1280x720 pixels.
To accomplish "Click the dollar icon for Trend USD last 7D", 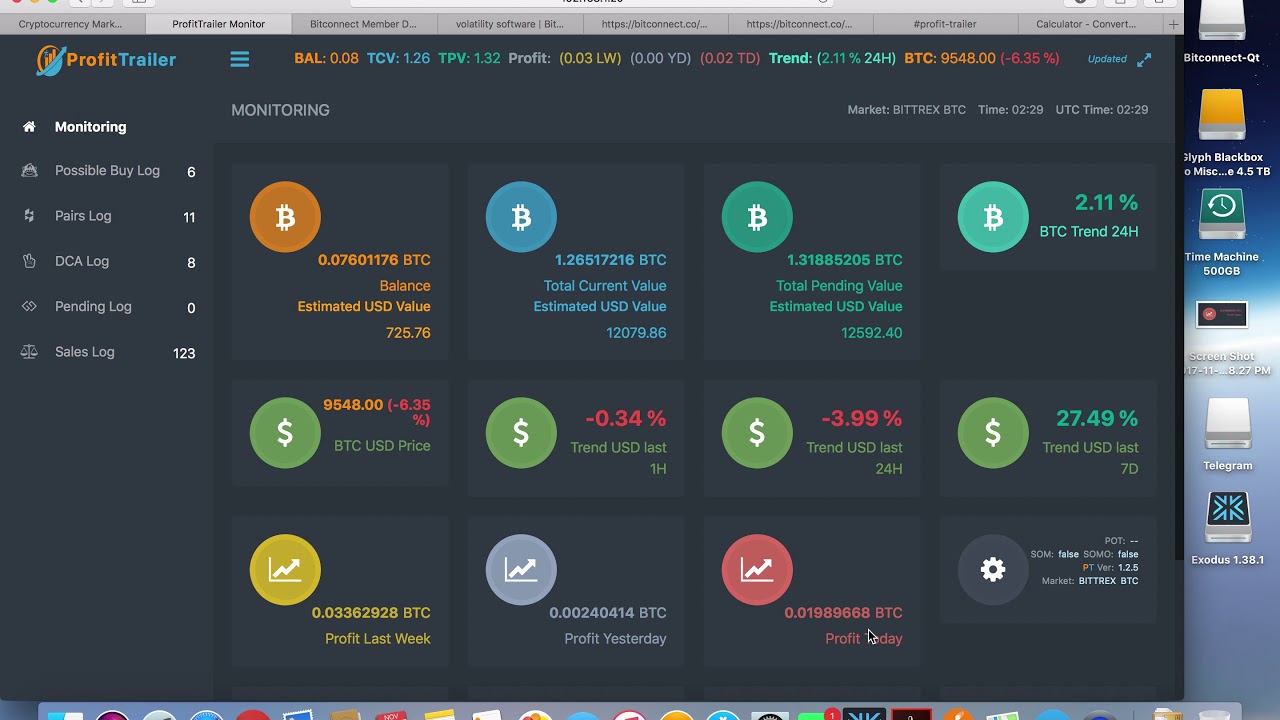I will pyautogui.click(x=993, y=433).
